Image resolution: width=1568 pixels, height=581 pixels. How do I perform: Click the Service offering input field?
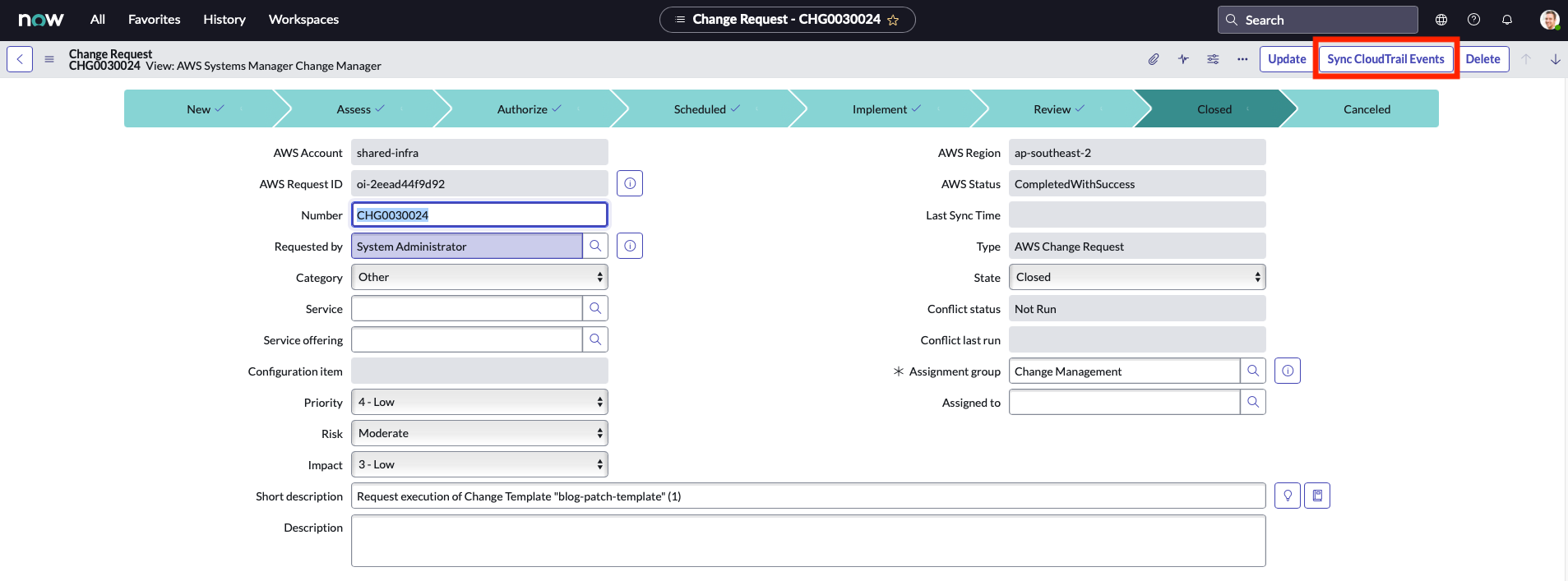coord(466,339)
